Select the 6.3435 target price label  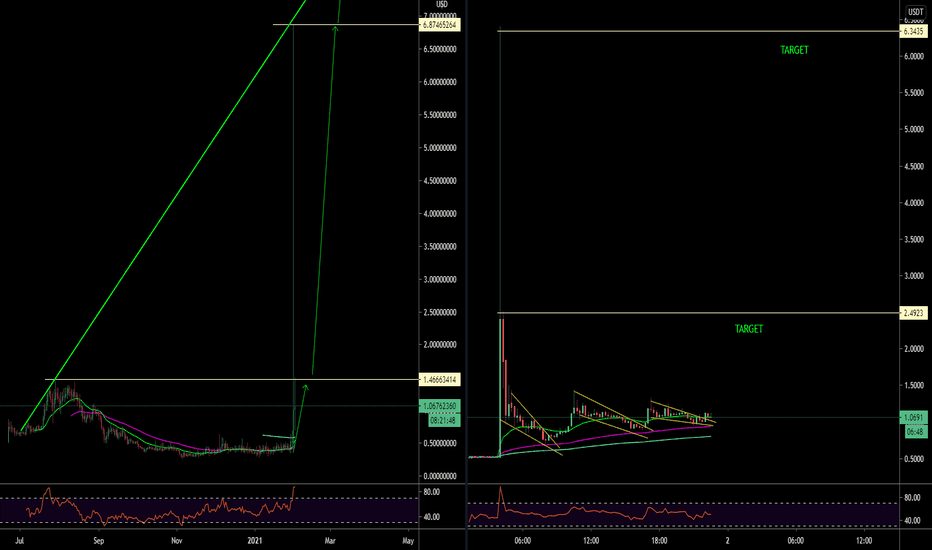(913, 32)
